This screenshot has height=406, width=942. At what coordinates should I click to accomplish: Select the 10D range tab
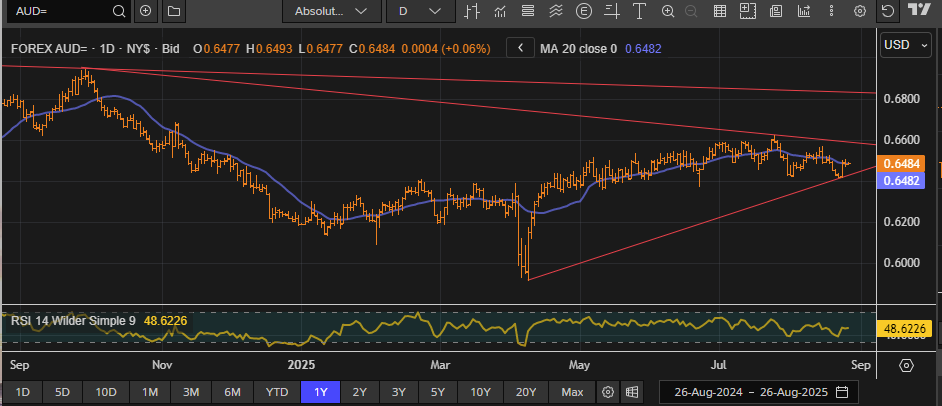[106, 392]
